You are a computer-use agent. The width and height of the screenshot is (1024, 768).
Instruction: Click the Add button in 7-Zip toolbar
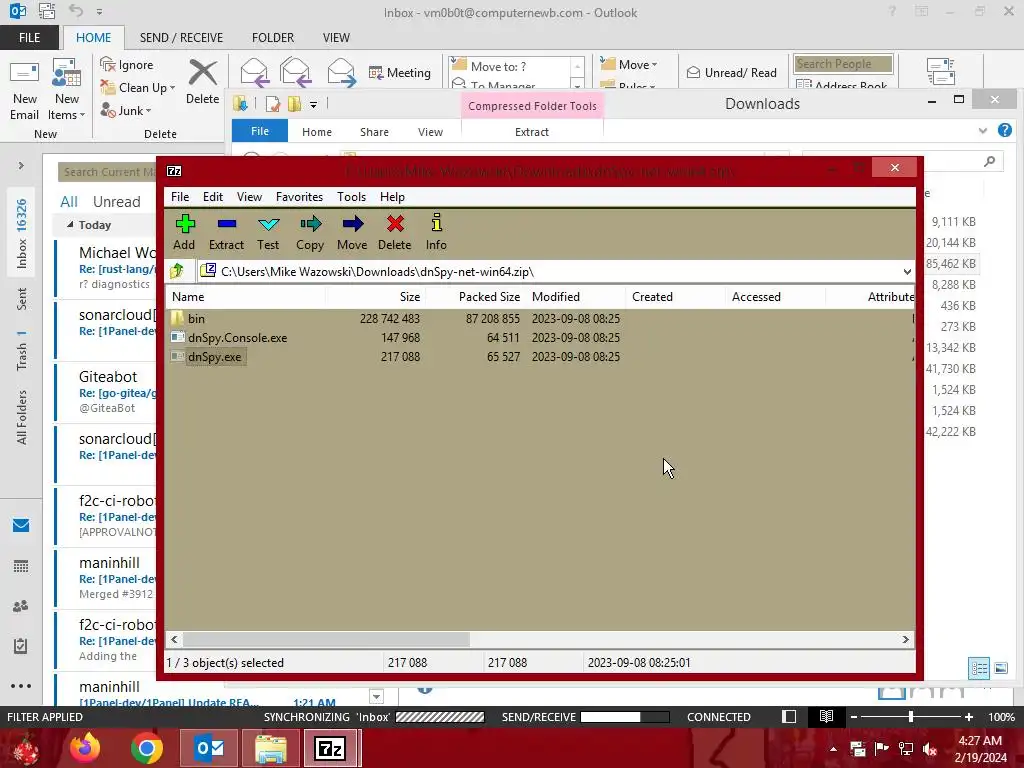click(184, 232)
